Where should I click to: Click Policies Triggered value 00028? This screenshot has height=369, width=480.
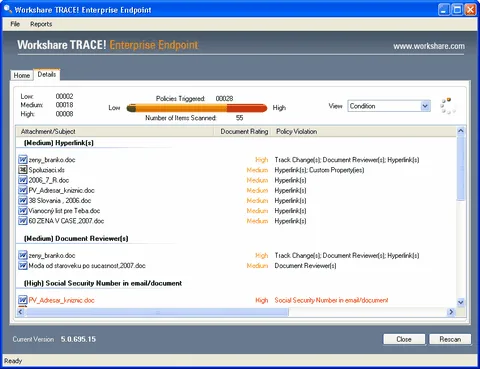click(x=224, y=98)
